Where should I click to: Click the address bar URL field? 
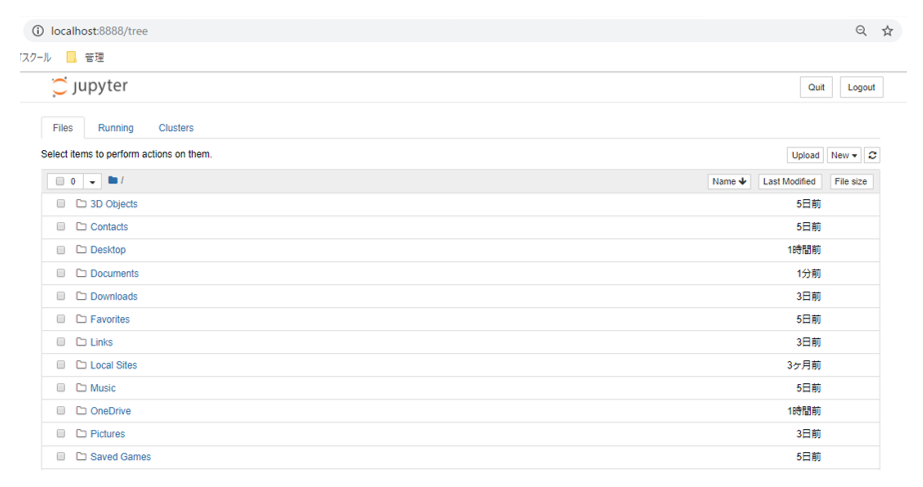(x=400, y=31)
